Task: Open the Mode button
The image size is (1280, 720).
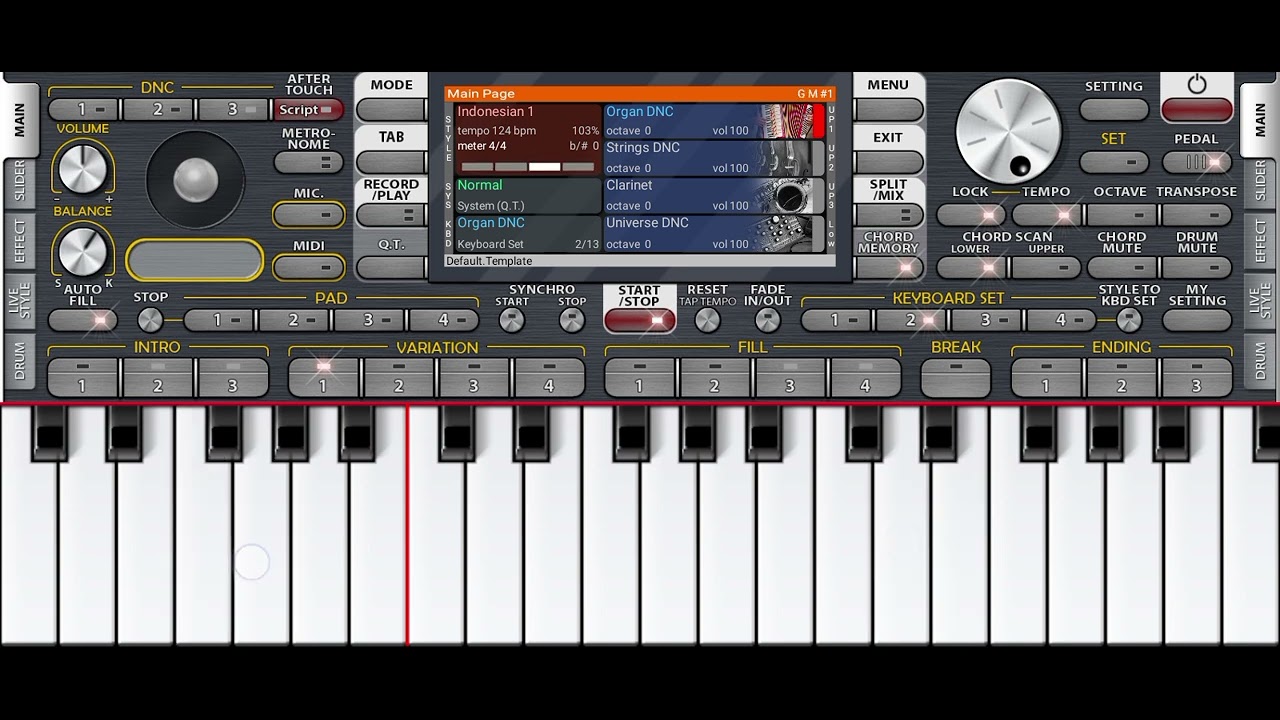Action: point(391,110)
